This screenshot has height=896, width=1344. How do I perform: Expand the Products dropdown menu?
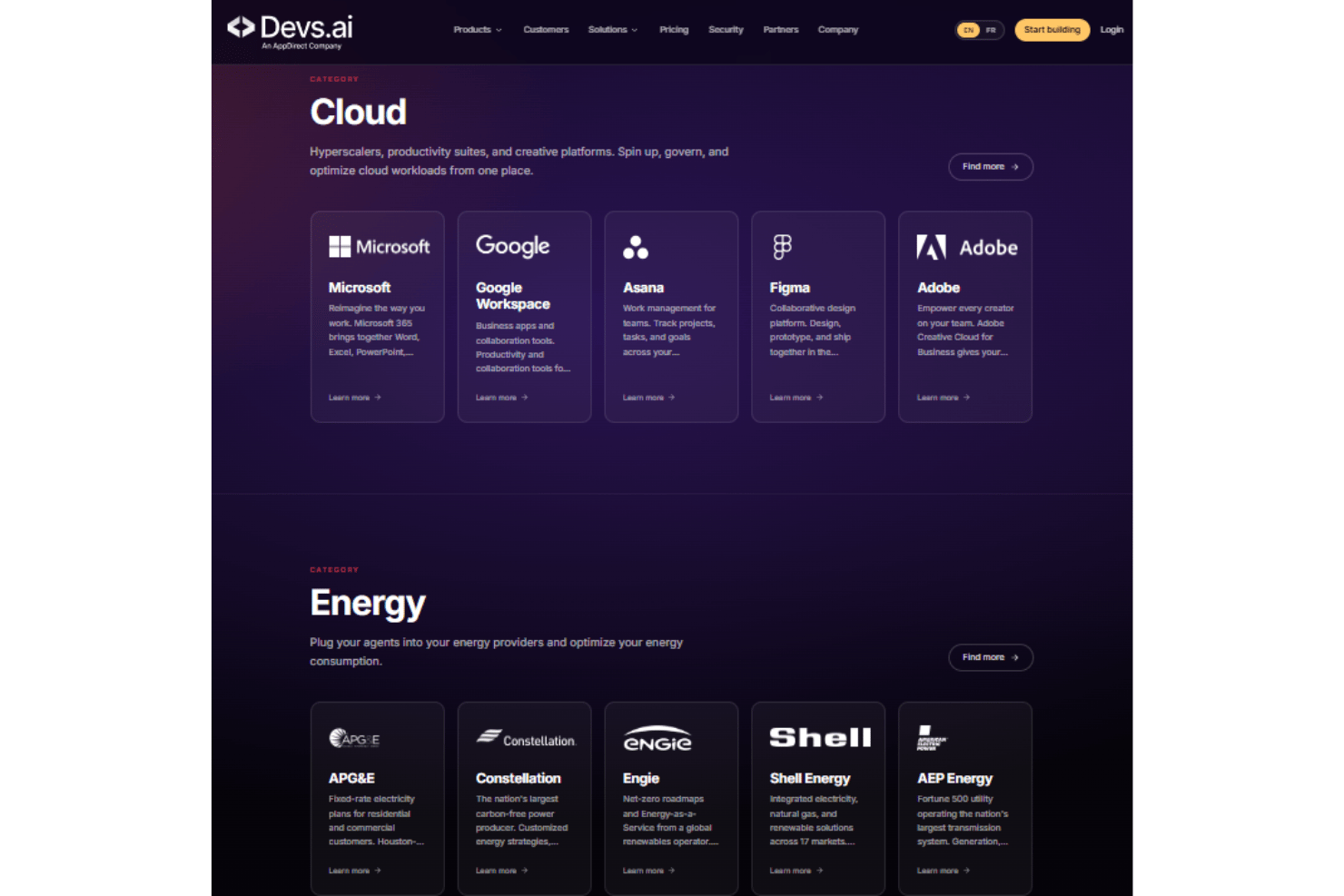point(478,30)
